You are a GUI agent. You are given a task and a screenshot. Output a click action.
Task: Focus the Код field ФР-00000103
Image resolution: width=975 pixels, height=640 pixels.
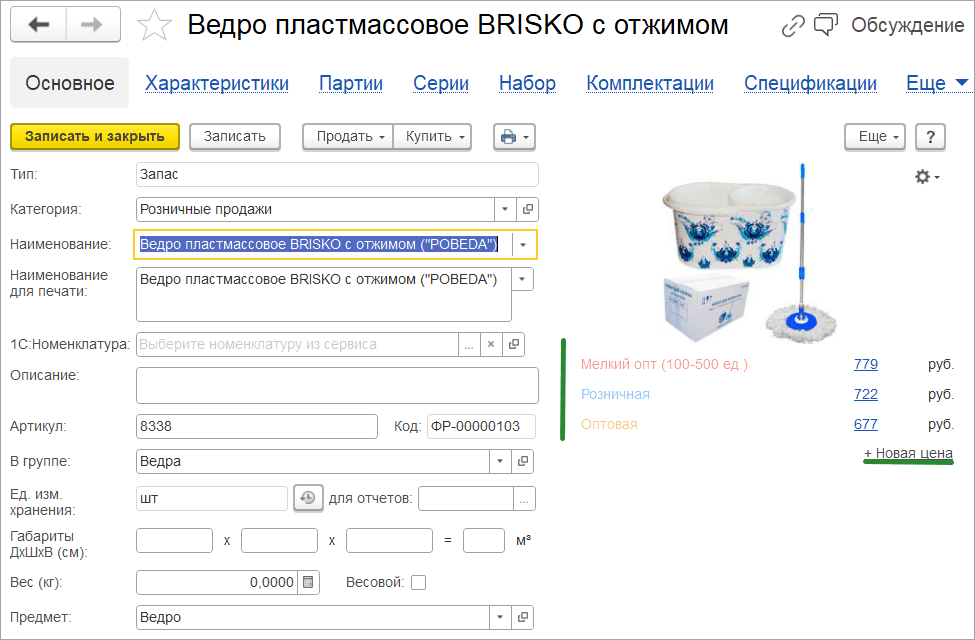pos(481,427)
